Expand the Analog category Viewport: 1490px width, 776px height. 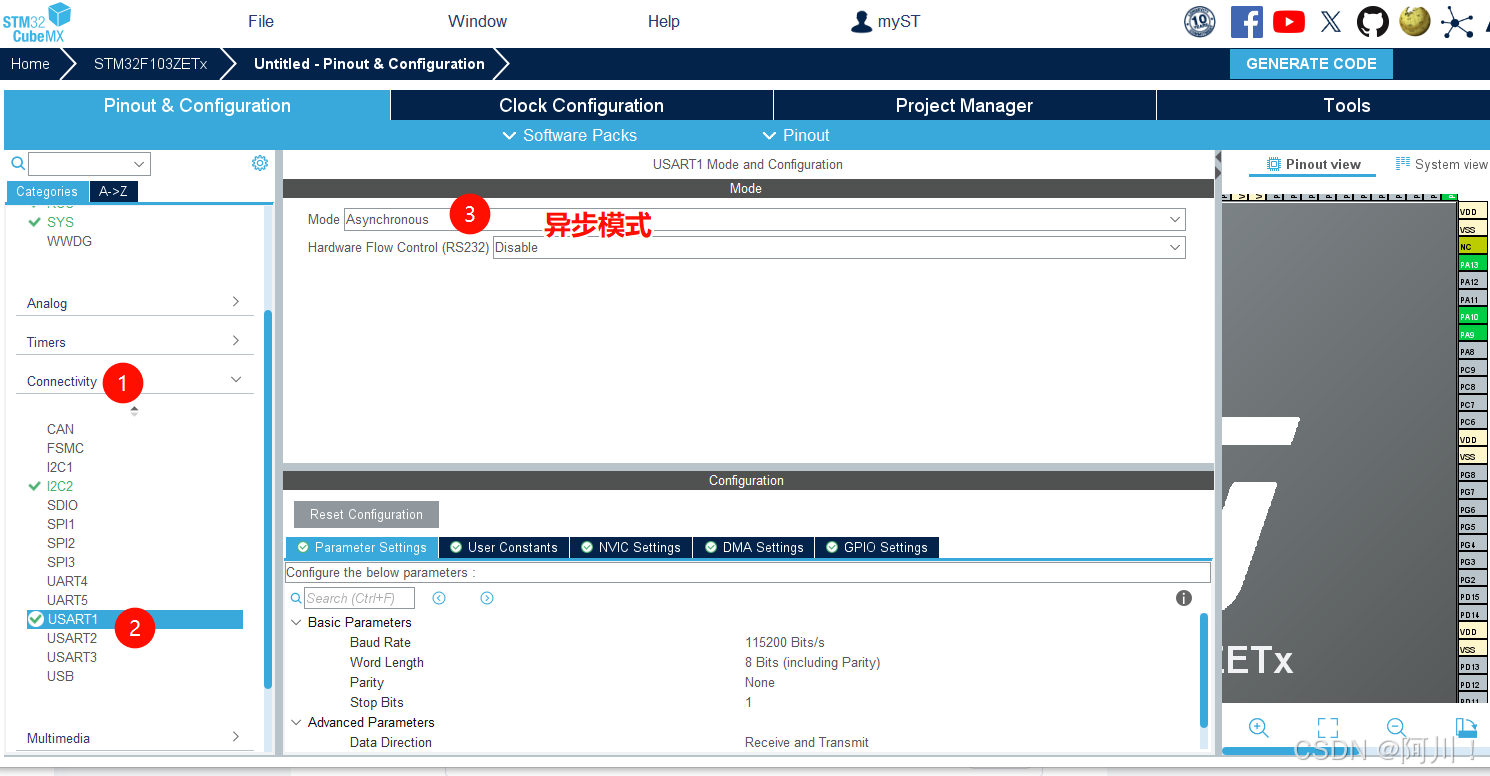click(134, 303)
